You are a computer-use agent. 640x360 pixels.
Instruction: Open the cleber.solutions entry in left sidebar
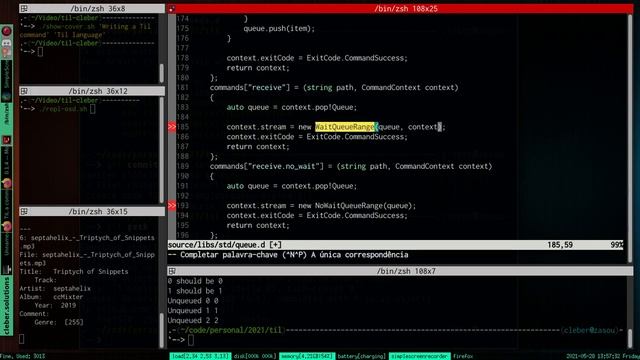coord(7,305)
